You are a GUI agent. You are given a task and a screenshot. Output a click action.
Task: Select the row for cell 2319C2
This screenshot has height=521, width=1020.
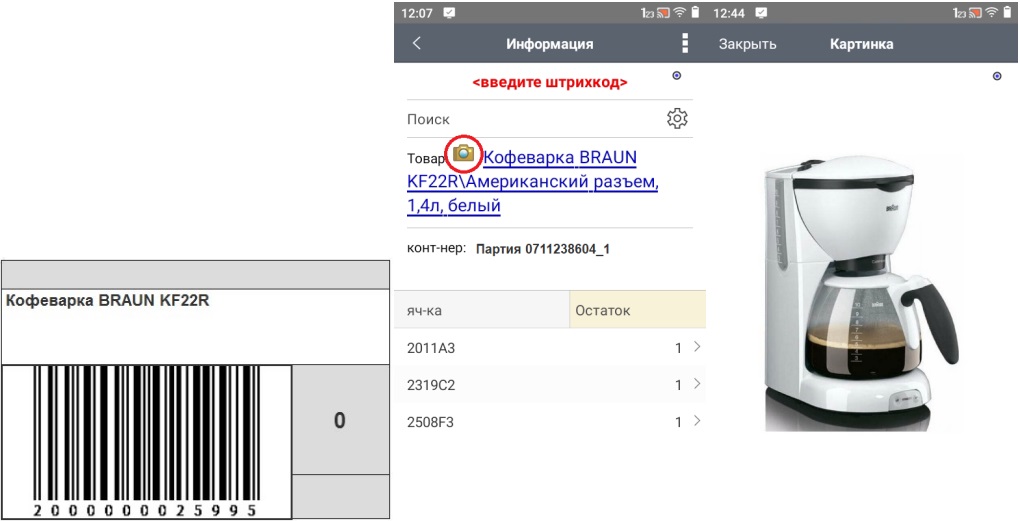[550, 385]
